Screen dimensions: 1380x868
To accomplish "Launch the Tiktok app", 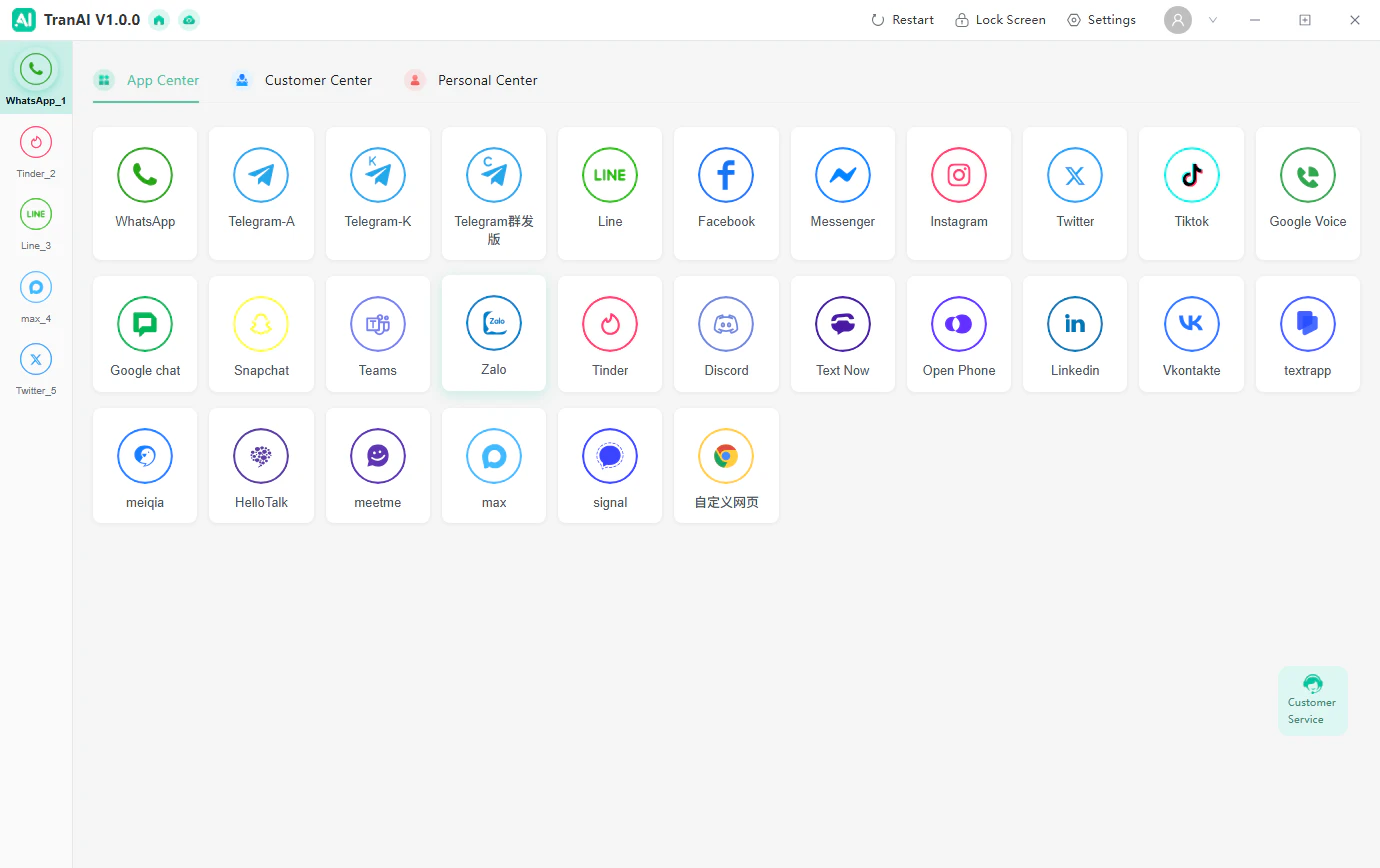I will click(x=1192, y=193).
